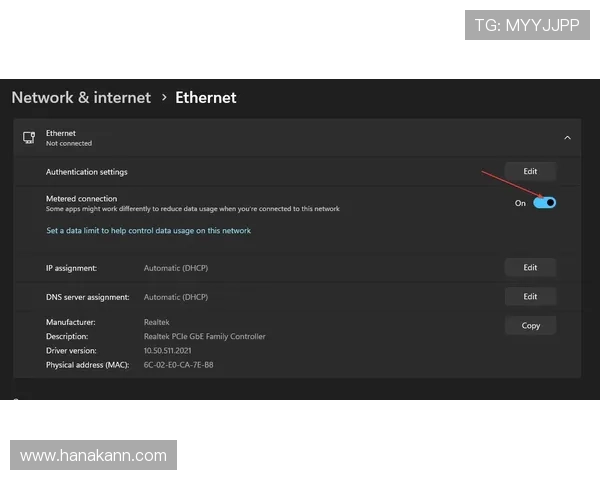The image size is (600, 480).
Task: Click the Realtek PCIe GbE Family Controller description
Action: pyautogui.click(x=204, y=336)
